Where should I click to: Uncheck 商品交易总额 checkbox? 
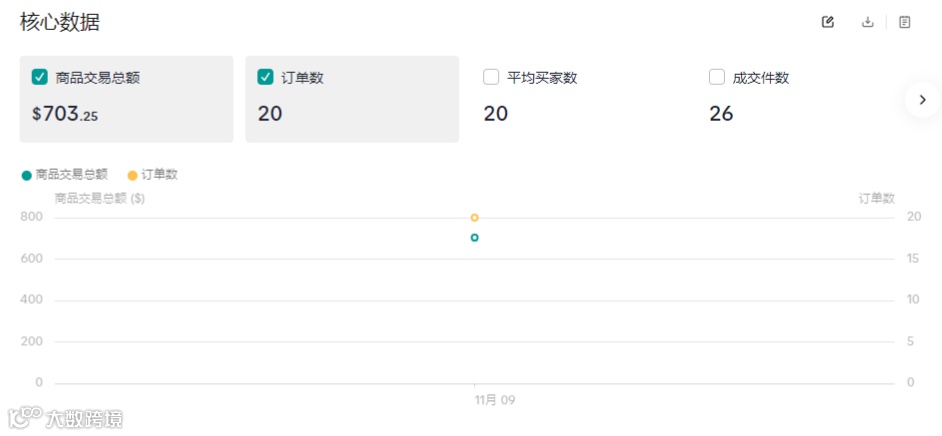coord(40,77)
